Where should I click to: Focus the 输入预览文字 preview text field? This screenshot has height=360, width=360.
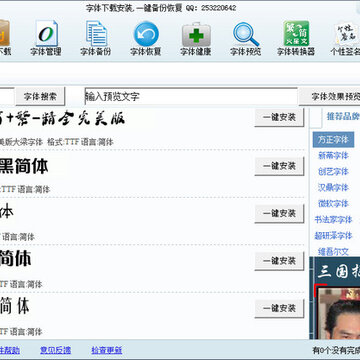191,97
